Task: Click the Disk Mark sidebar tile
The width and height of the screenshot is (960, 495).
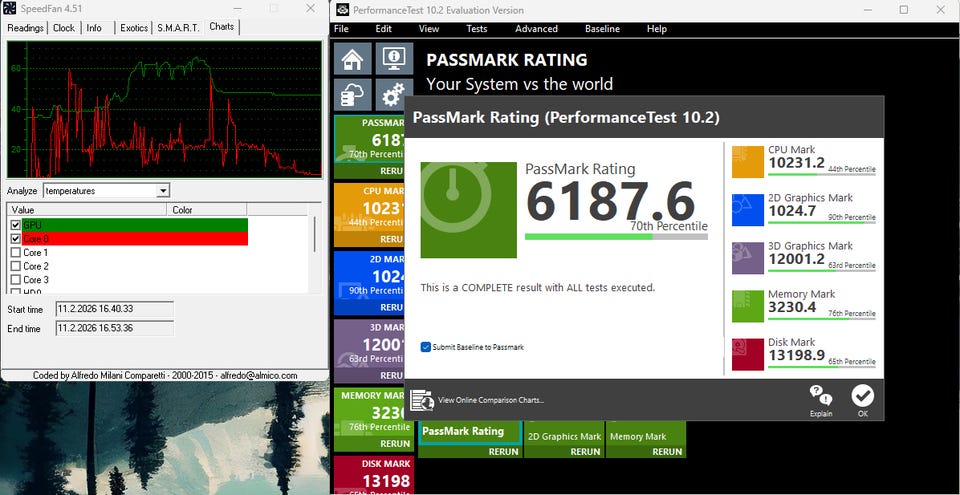Action: (373, 475)
